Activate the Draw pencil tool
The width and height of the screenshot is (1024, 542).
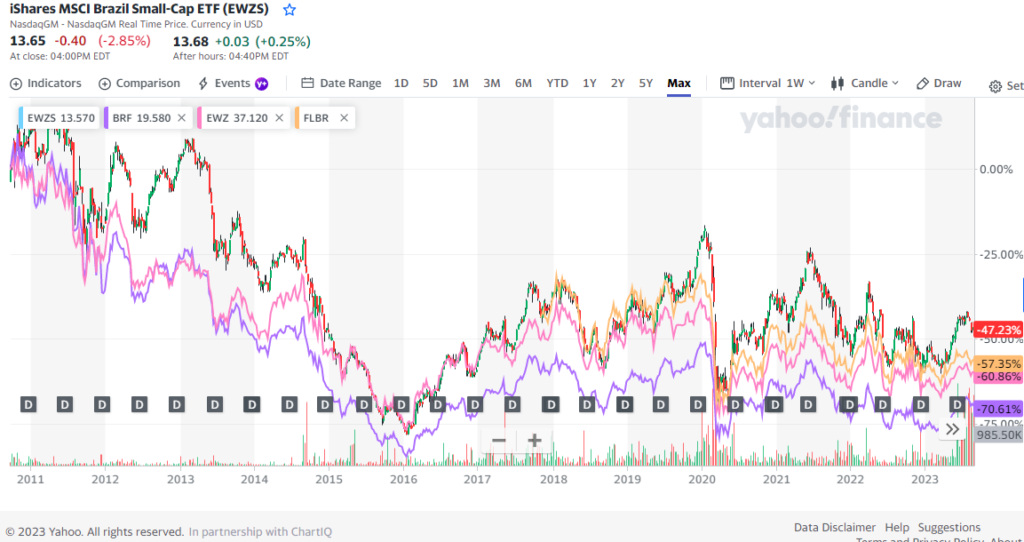coord(939,84)
